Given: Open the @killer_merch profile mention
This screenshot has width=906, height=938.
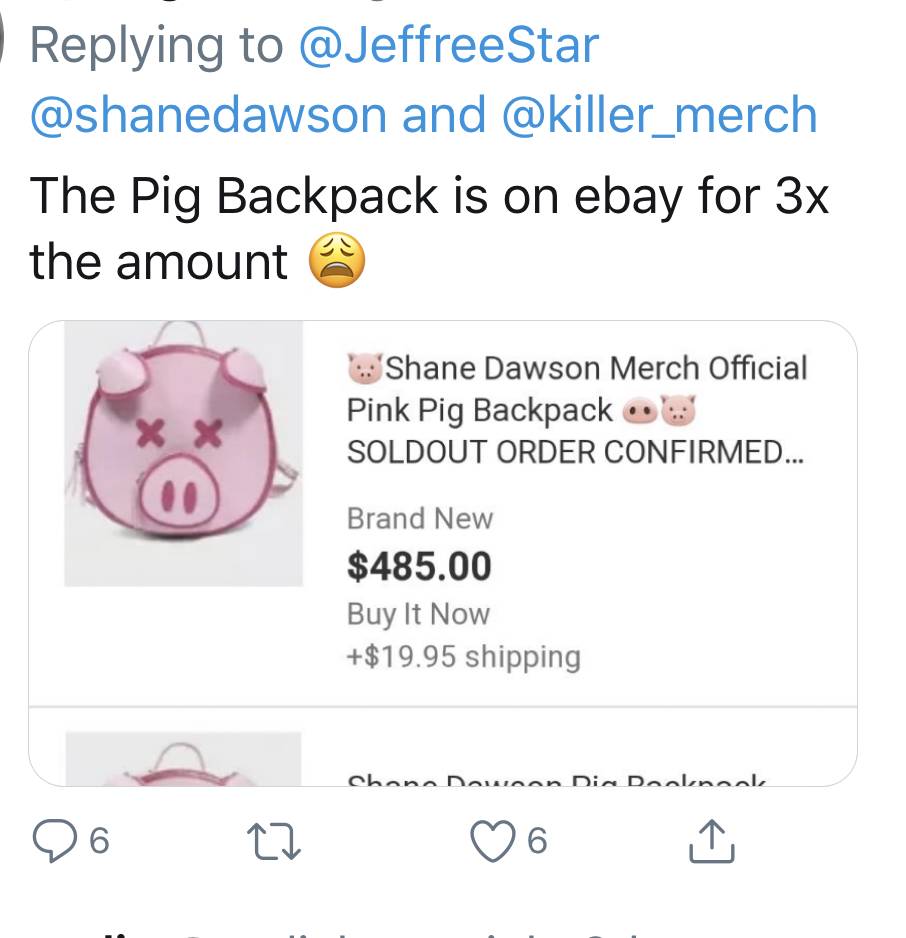Looking at the screenshot, I should pyautogui.click(x=660, y=115).
